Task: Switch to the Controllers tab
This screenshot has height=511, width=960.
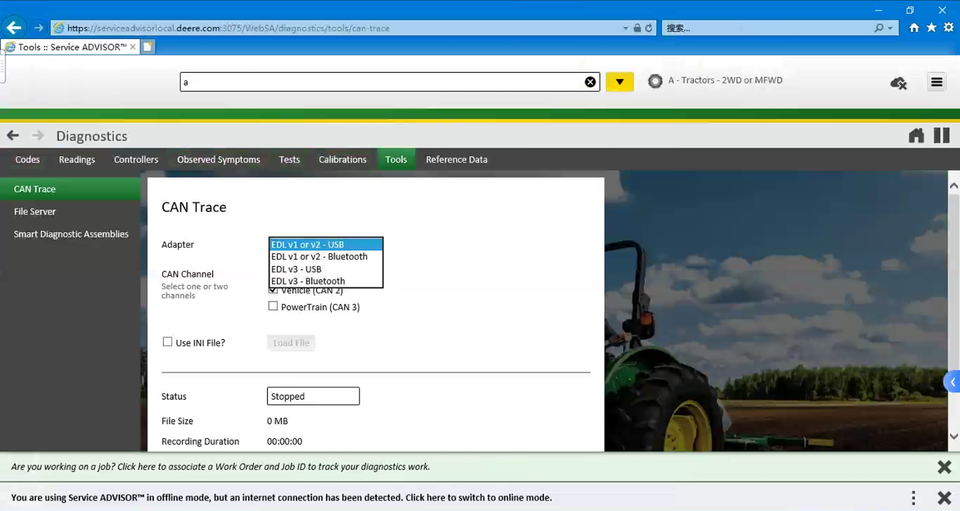Action: [136, 159]
